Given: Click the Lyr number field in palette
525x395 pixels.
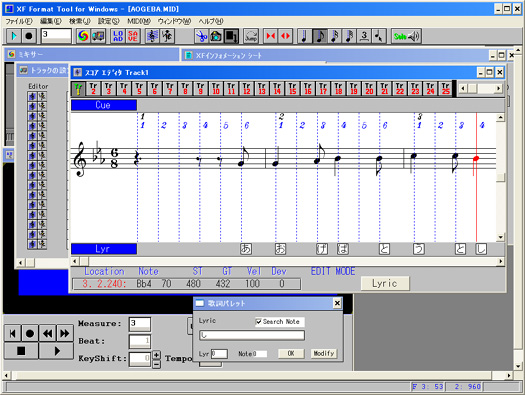Looking at the screenshot, I should pos(219,354).
